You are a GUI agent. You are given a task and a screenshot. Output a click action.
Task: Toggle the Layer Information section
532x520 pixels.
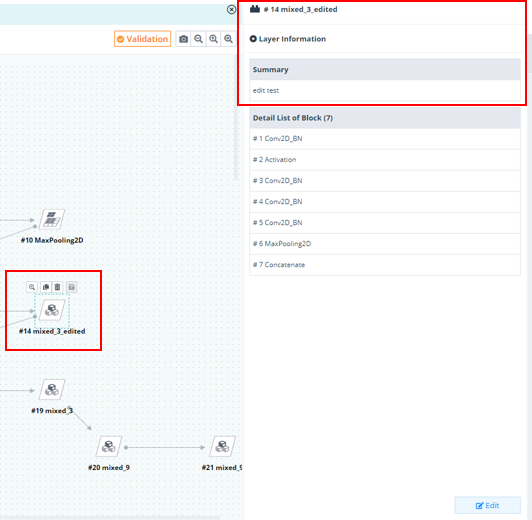click(288, 39)
